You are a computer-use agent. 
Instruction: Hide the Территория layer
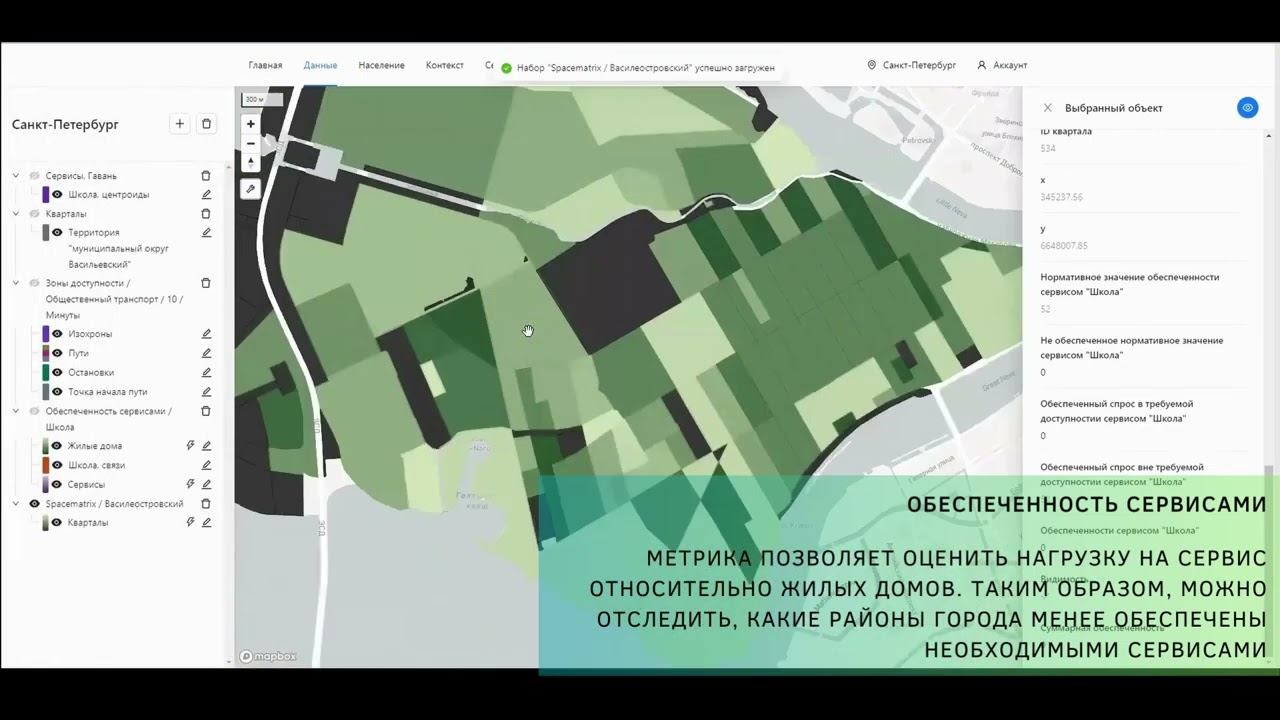click(57, 233)
